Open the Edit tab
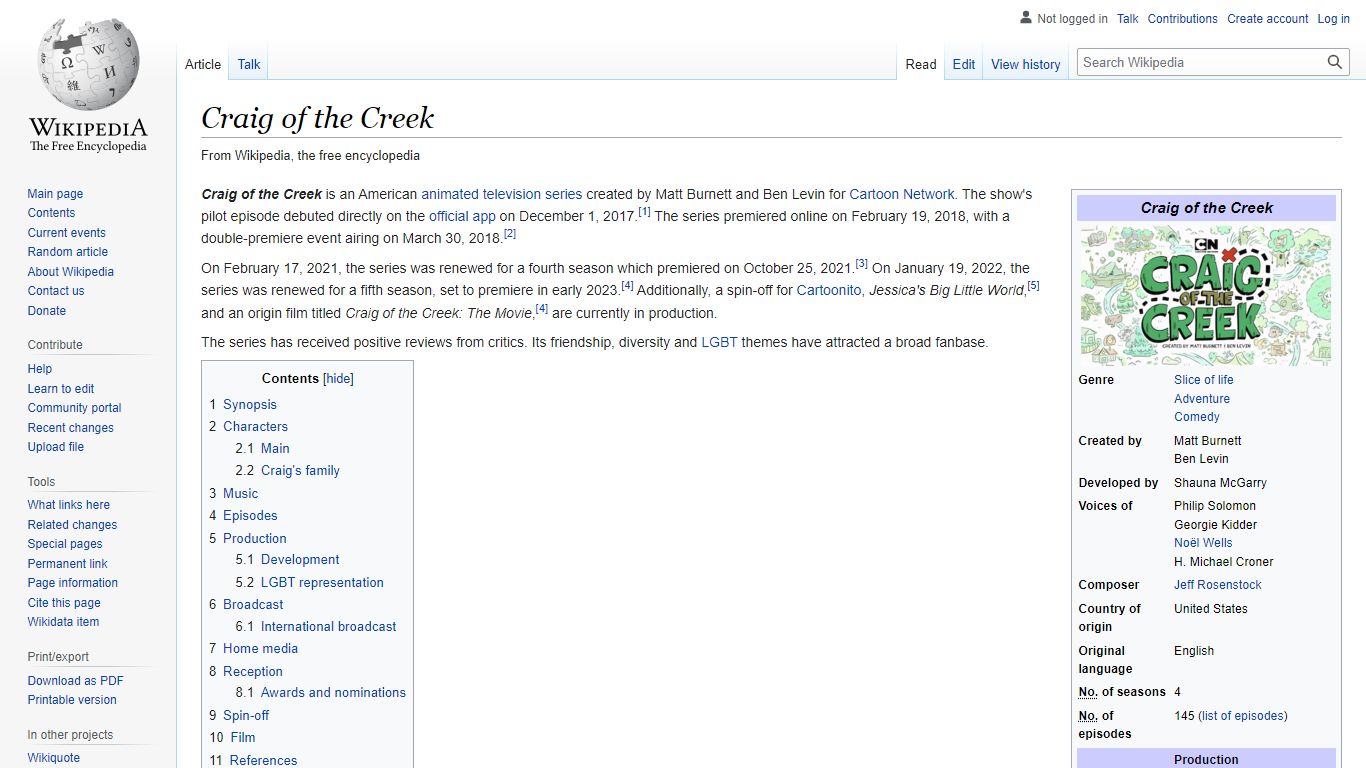Screen dimensions: 1366x768 click(964, 64)
